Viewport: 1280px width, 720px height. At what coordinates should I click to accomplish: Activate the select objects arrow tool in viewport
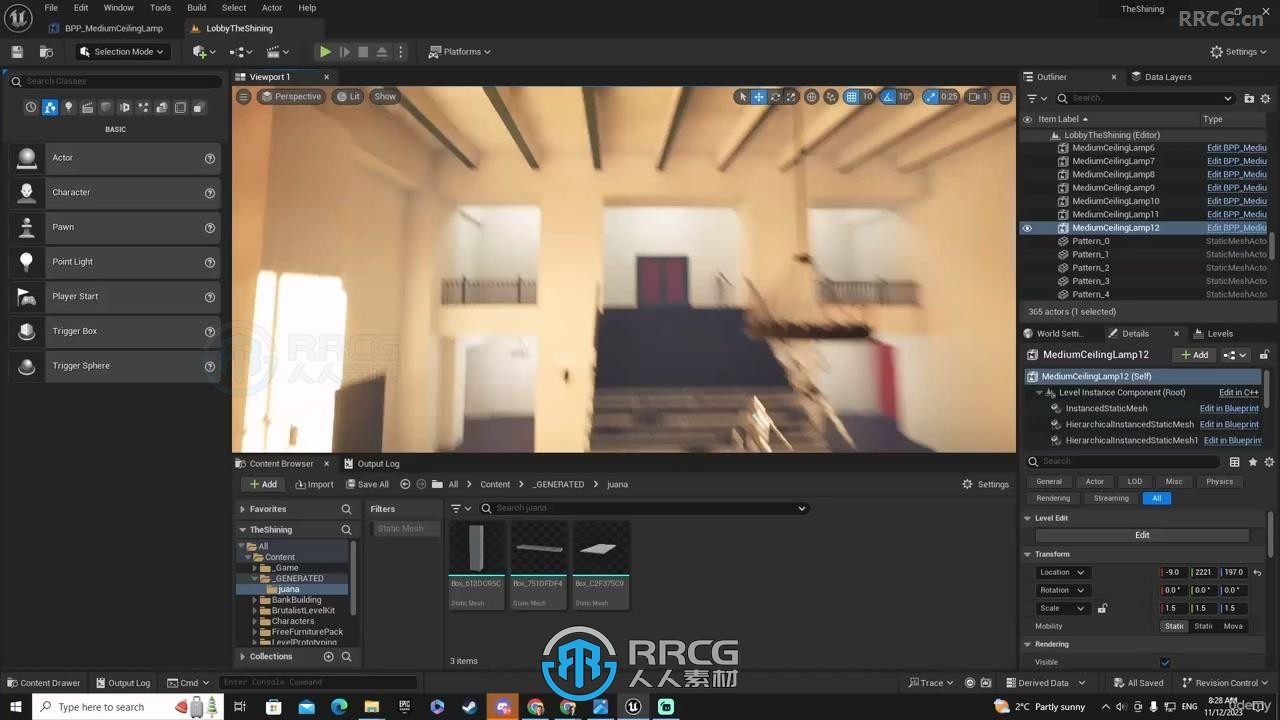pos(742,97)
